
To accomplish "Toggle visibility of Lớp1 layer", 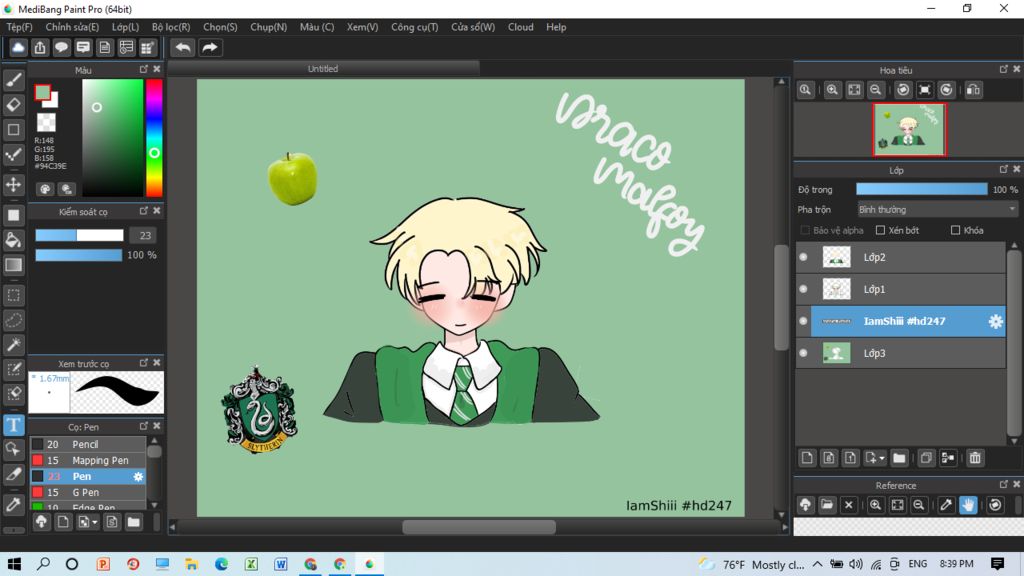I will click(803, 289).
